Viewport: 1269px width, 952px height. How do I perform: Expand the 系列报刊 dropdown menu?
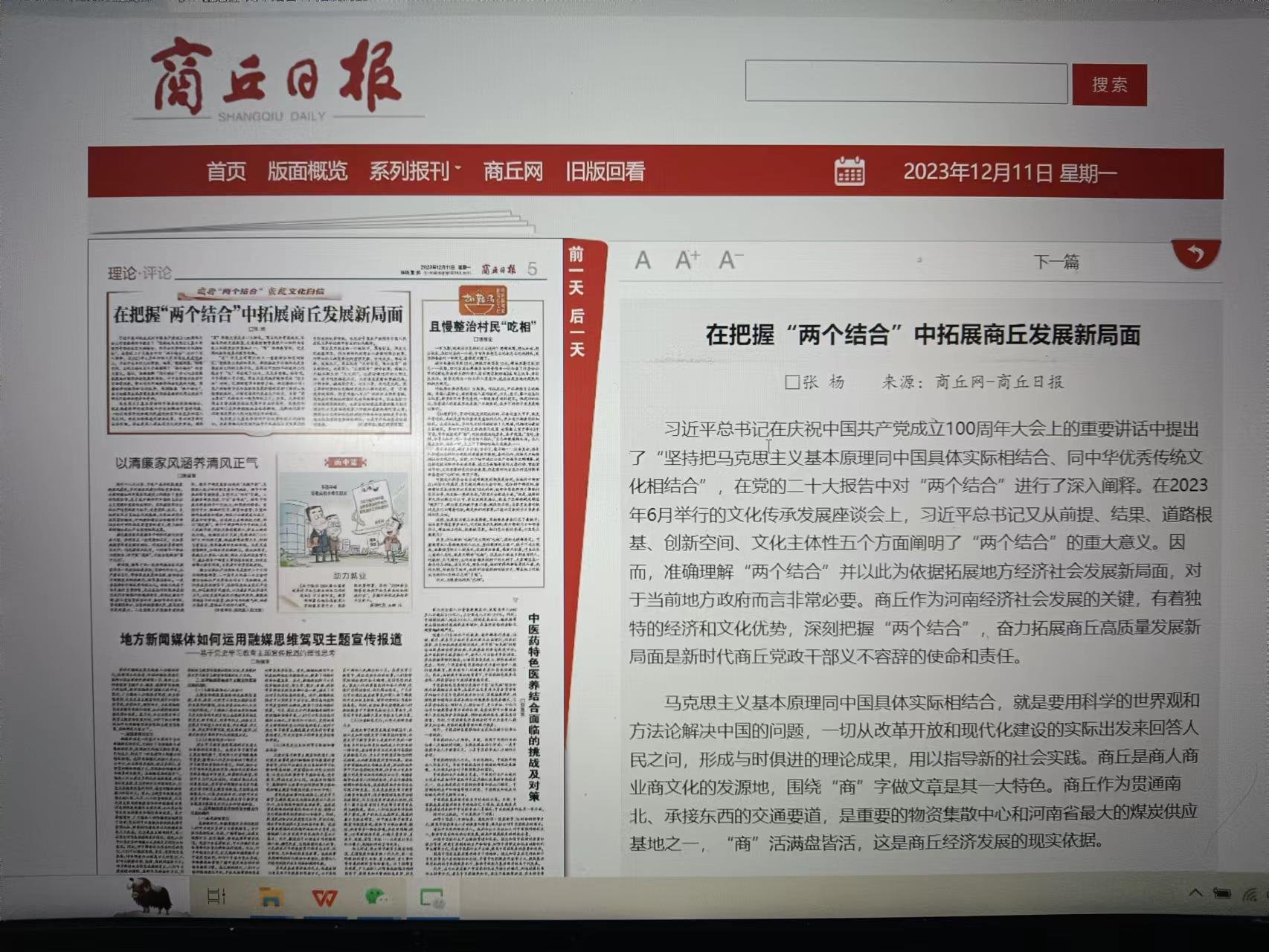point(414,172)
